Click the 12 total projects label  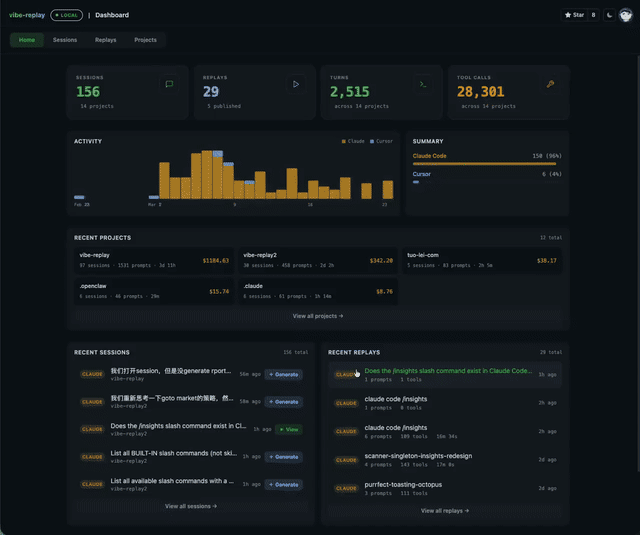(551, 238)
